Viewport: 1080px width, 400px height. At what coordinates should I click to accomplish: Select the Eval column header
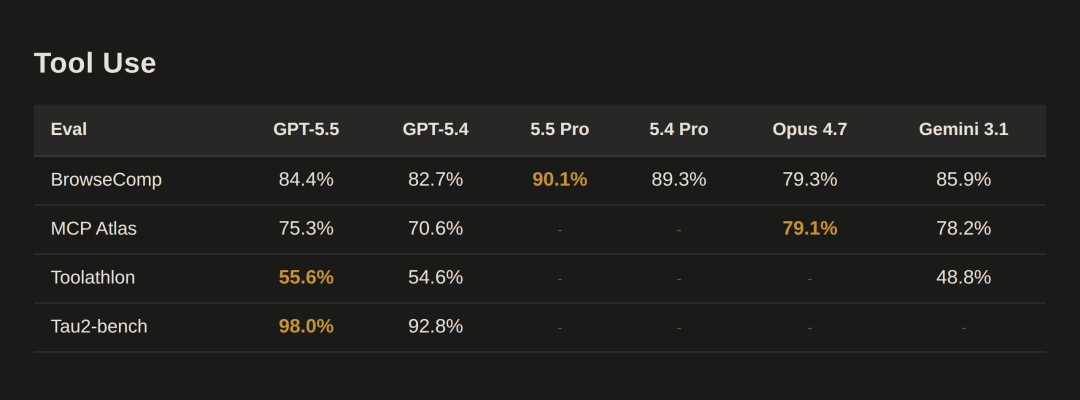(69, 129)
